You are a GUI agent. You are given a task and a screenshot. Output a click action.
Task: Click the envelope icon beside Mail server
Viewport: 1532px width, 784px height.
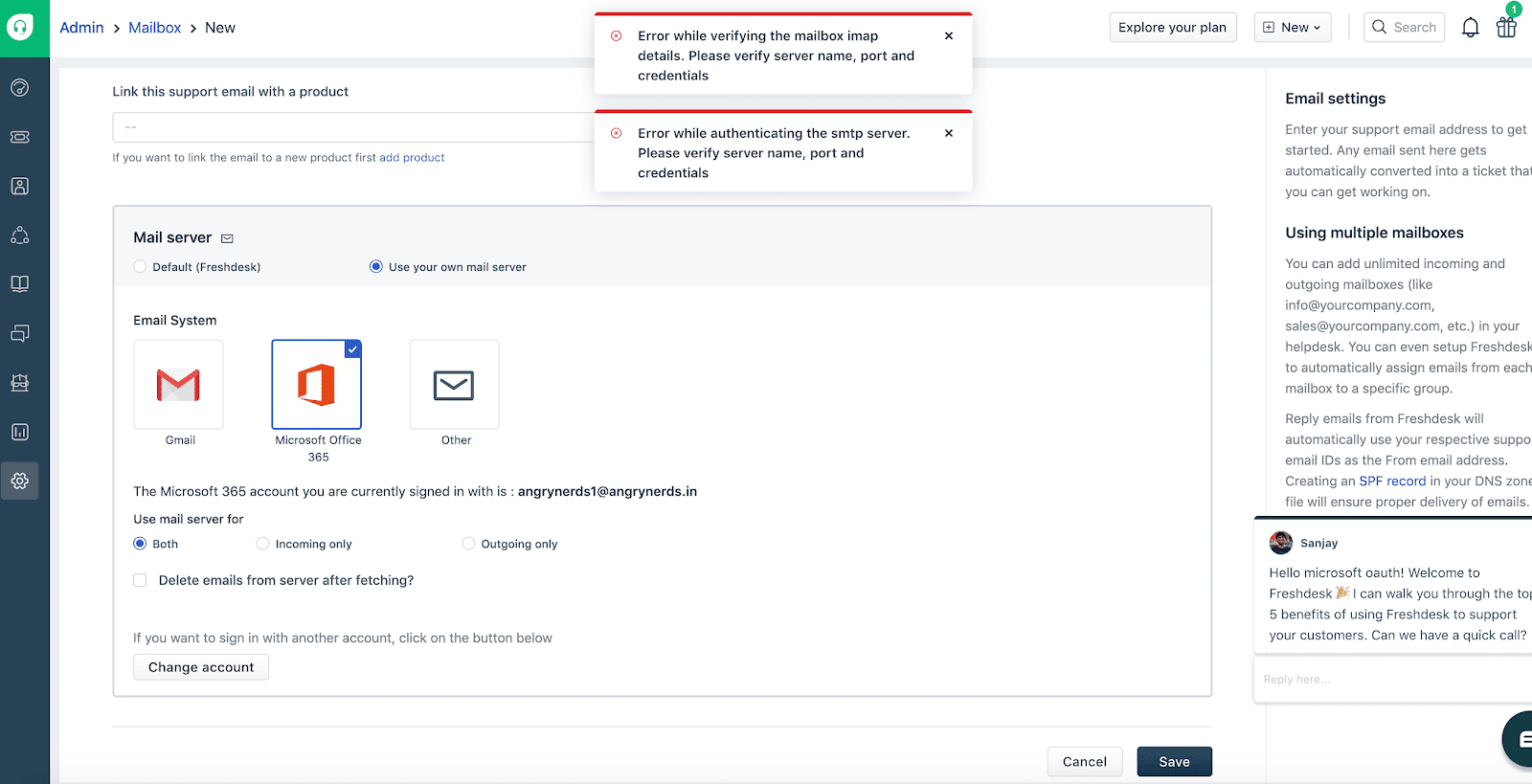(227, 238)
